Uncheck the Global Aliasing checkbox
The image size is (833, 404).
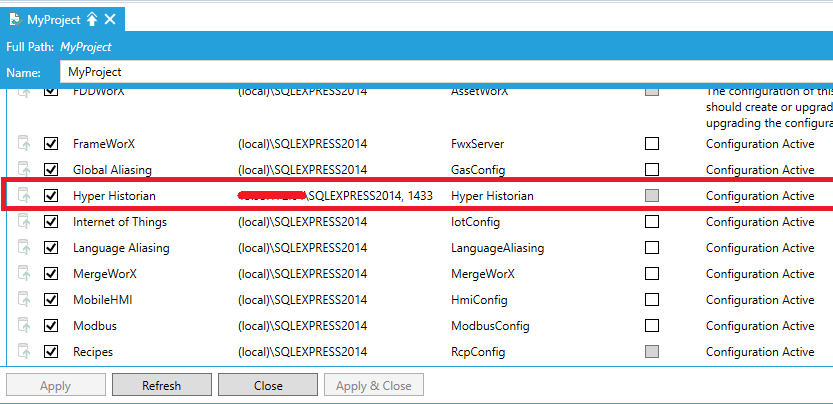point(51,170)
